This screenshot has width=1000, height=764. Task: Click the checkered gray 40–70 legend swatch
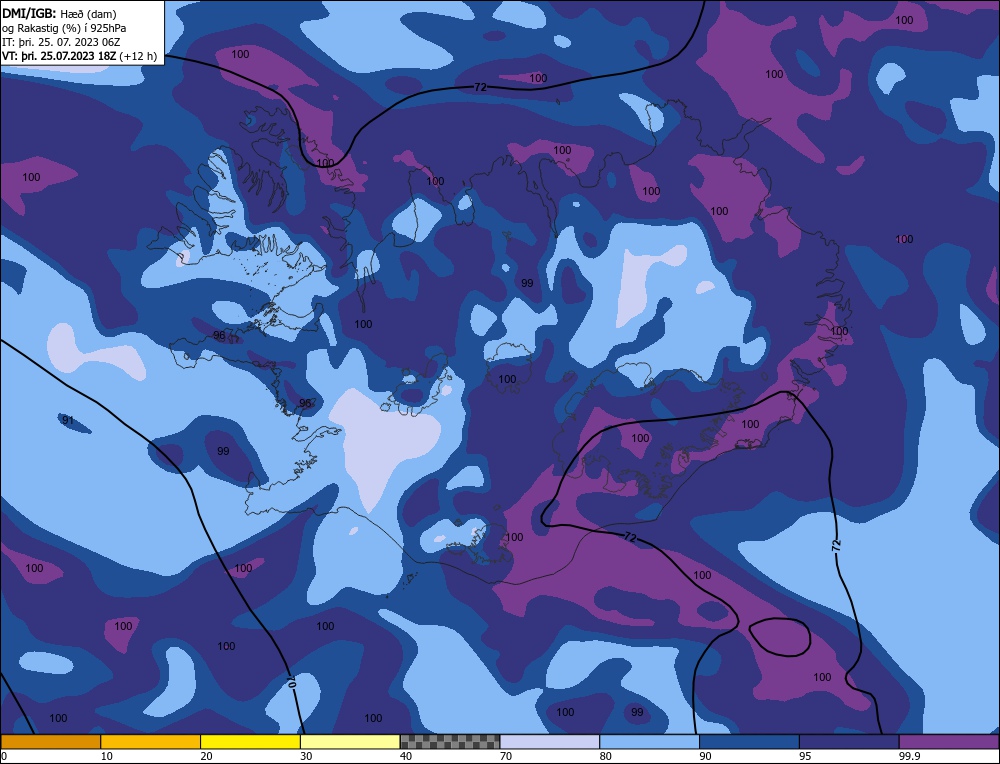(x=450, y=742)
